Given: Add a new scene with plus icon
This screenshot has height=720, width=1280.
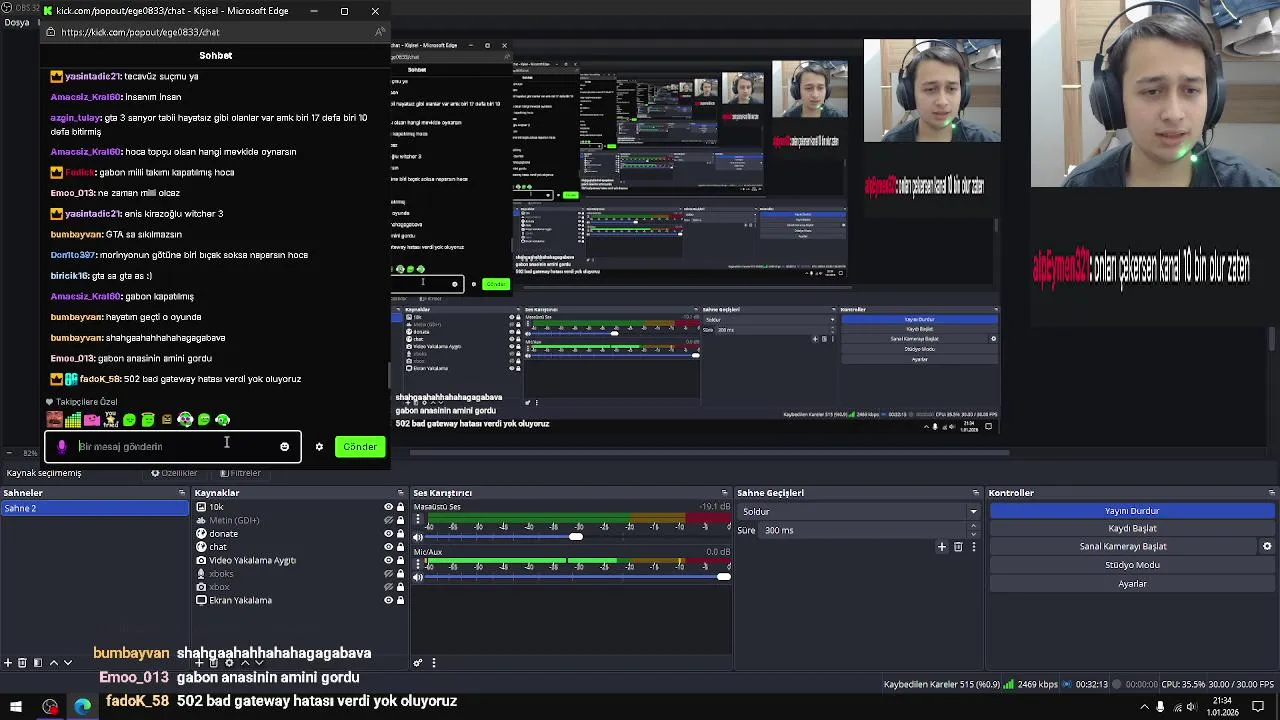Looking at the screenshot, I should (x=8, y=662).
